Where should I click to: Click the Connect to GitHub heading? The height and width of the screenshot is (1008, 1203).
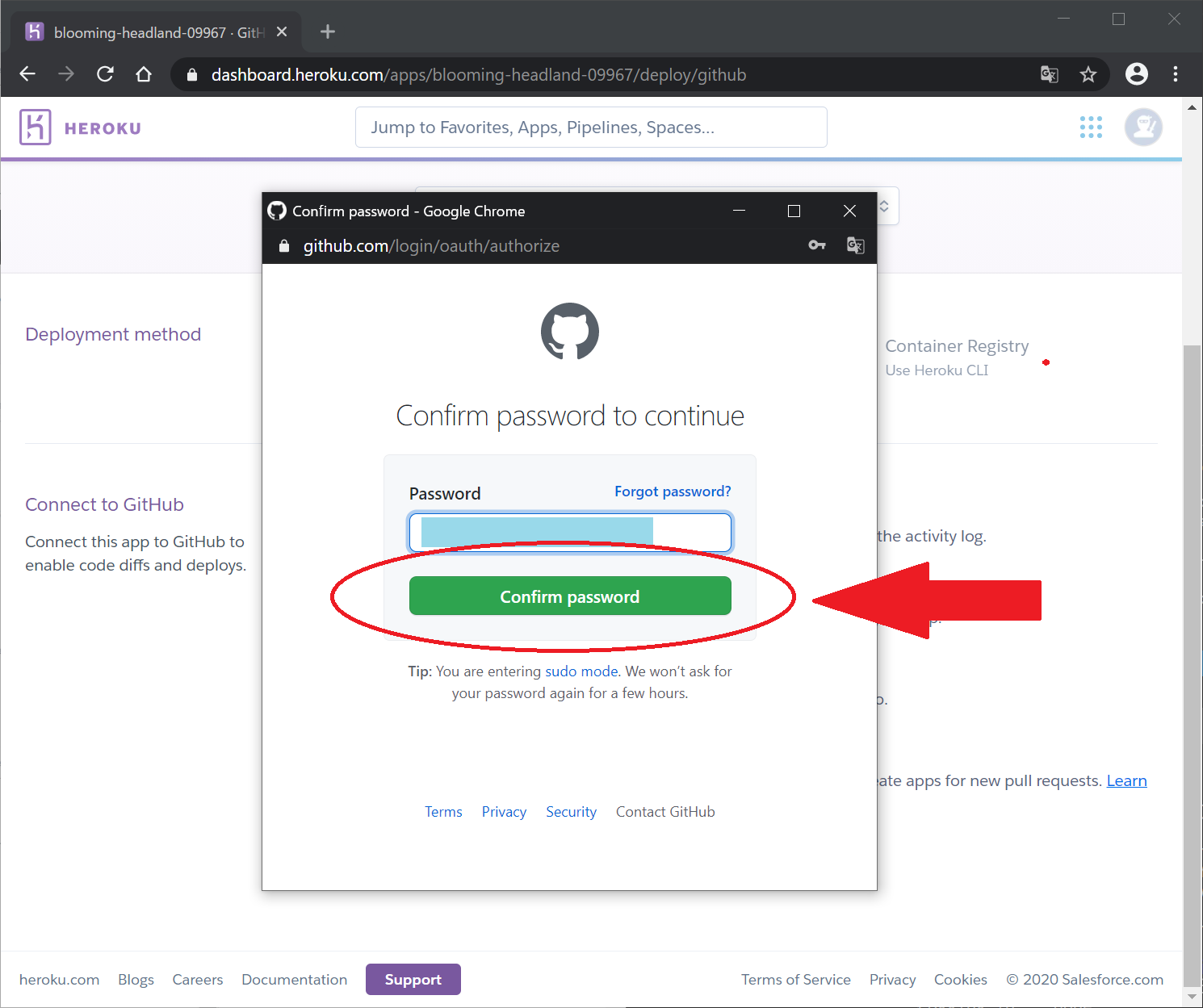pyautogui.click(x=105, y=504)
